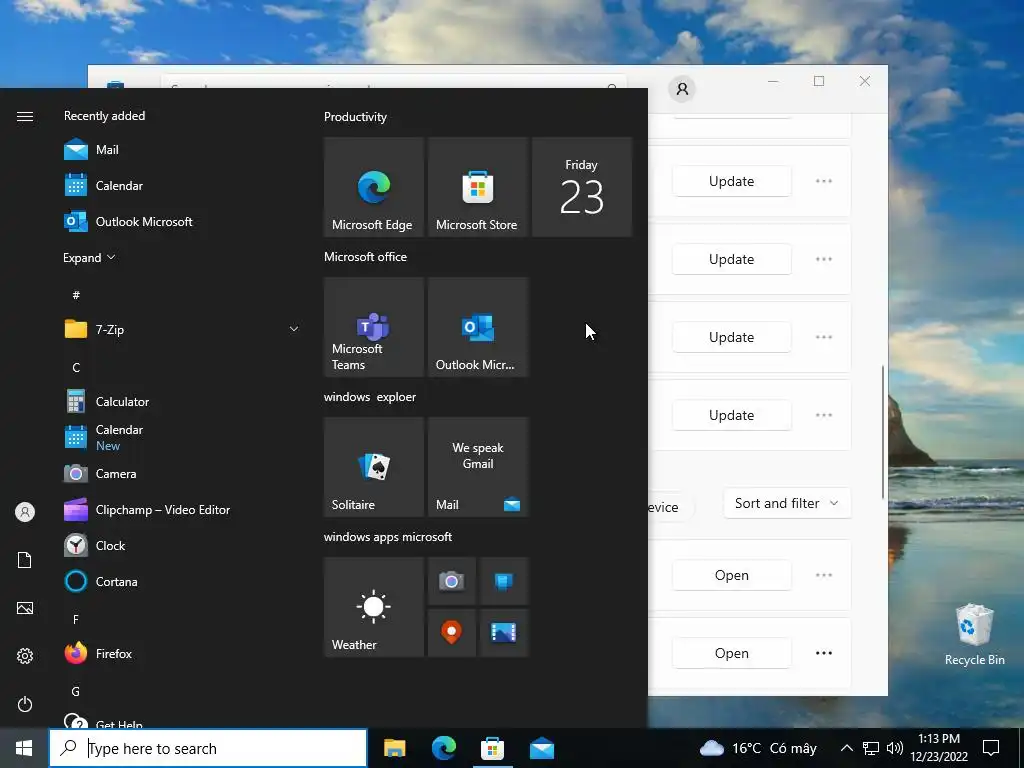The image size is (1024, 768).
Task: Open the small Movies & TV tile
Action: click(504, 633)
